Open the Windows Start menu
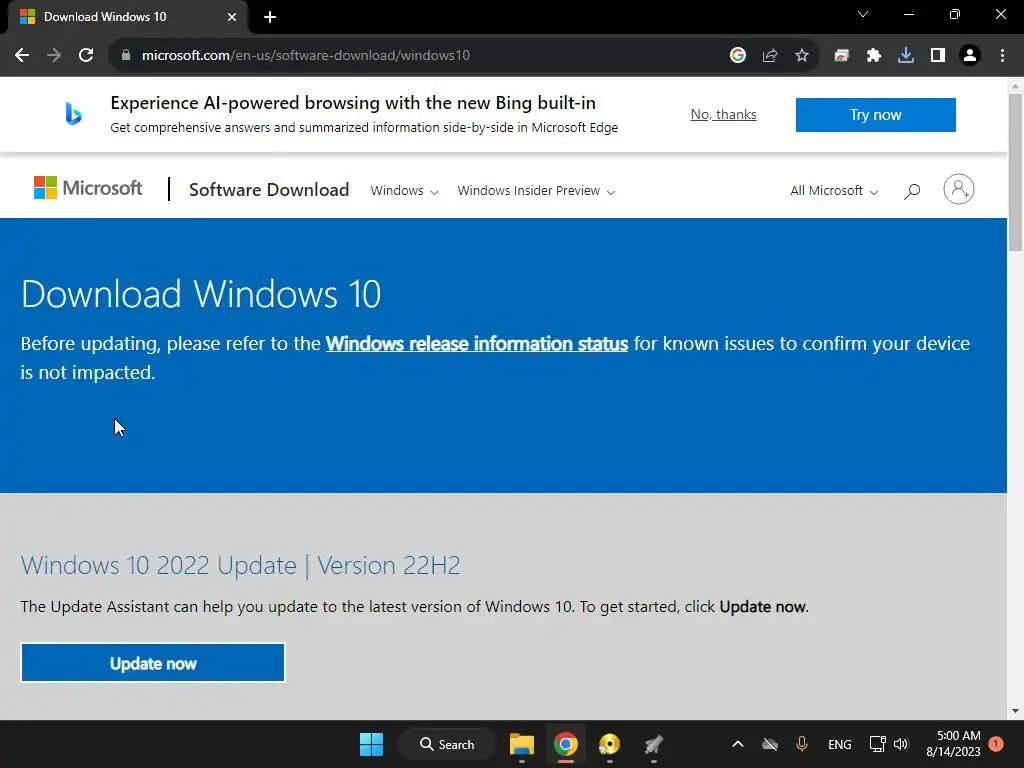1024x768 pixels. (372, 744)
